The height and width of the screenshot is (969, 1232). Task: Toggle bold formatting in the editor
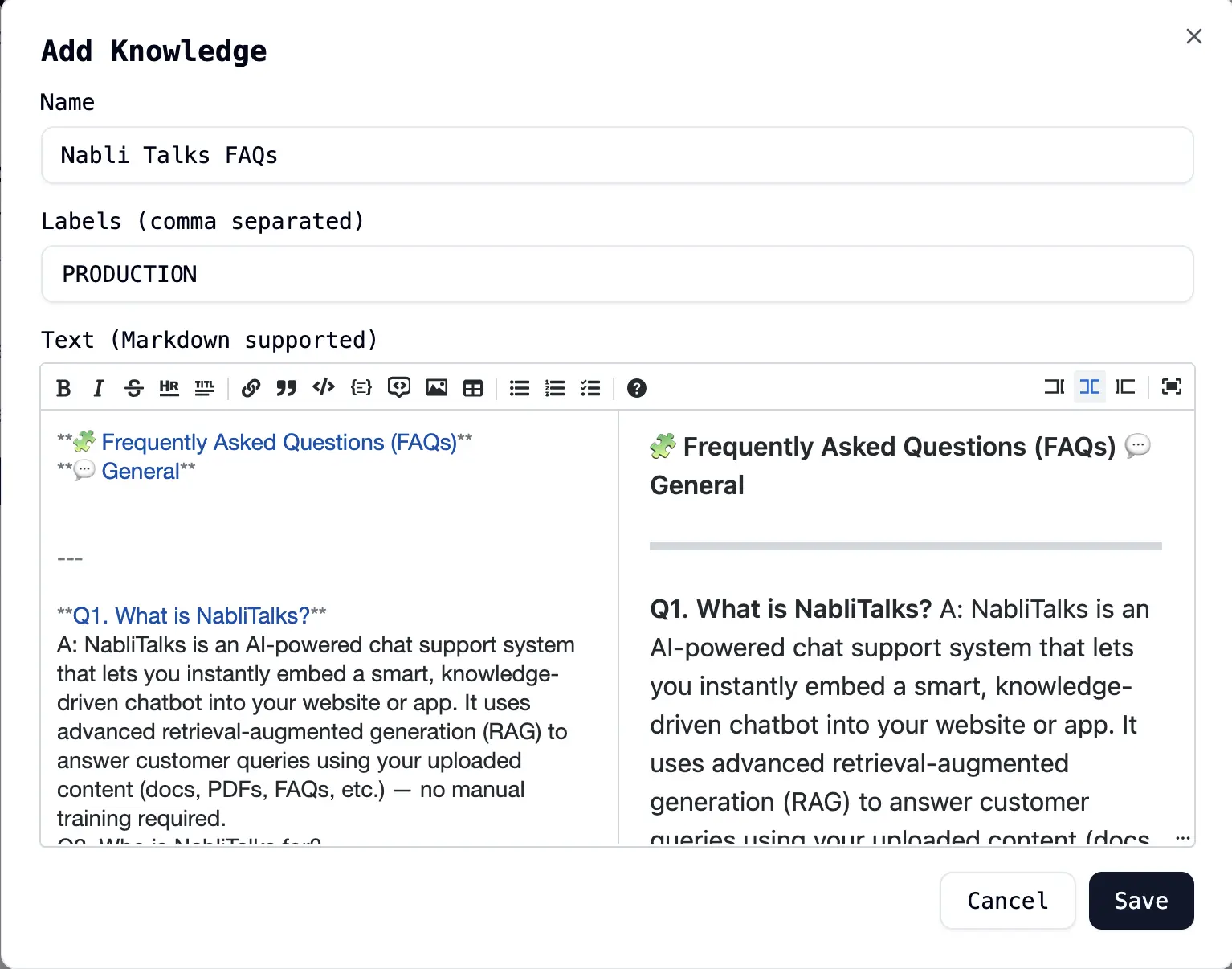[x=63, y=388]
